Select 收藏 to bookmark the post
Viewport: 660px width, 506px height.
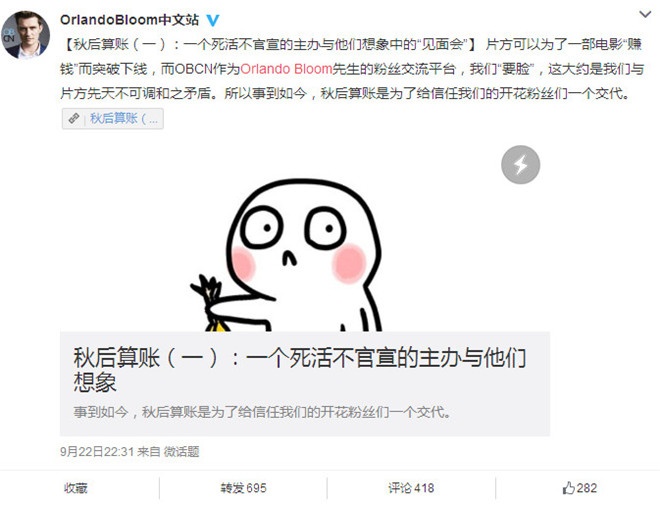(76, 488)
